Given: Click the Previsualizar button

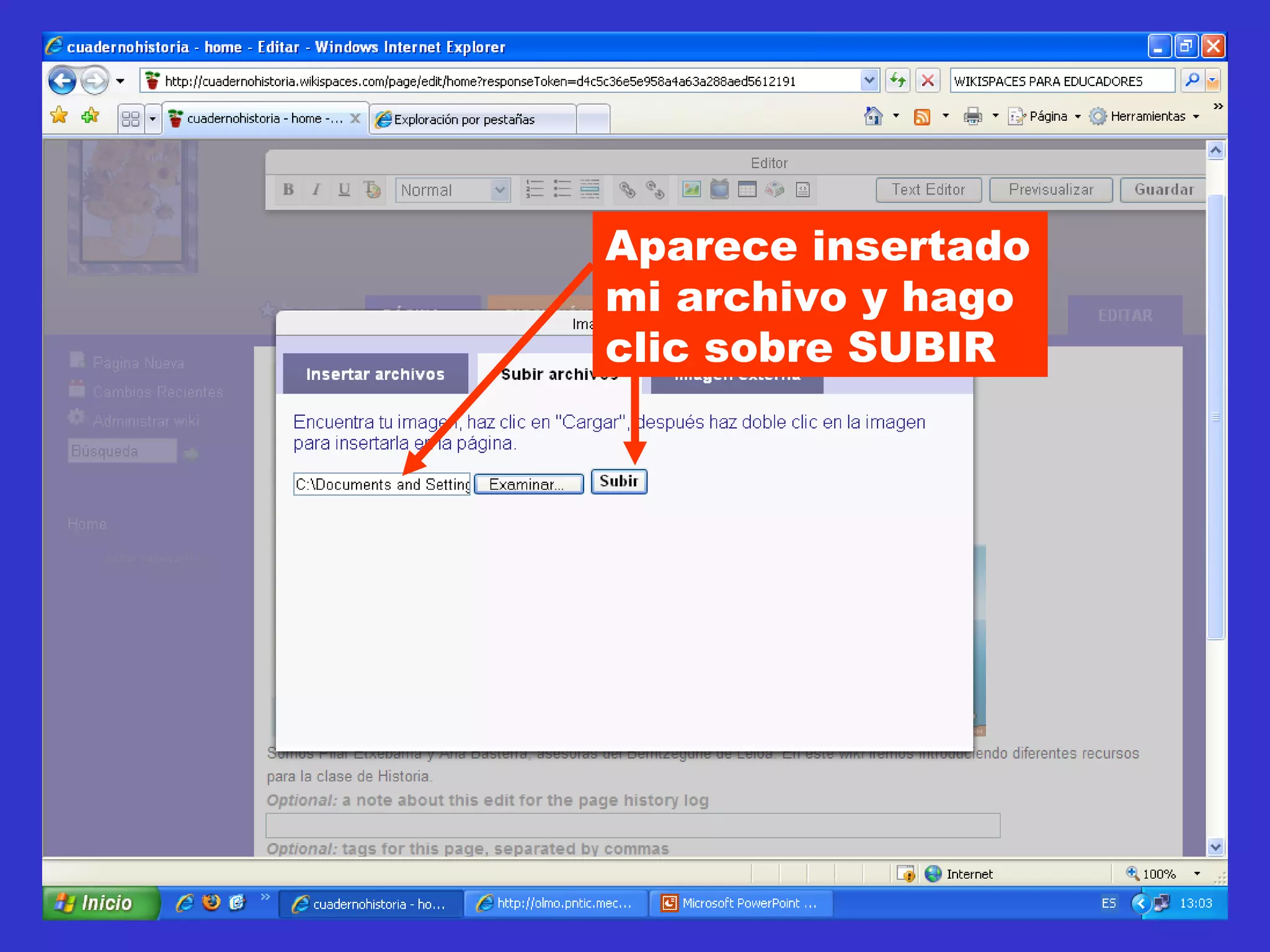Looking at the screenshot, I should [x=1051, y=190].
